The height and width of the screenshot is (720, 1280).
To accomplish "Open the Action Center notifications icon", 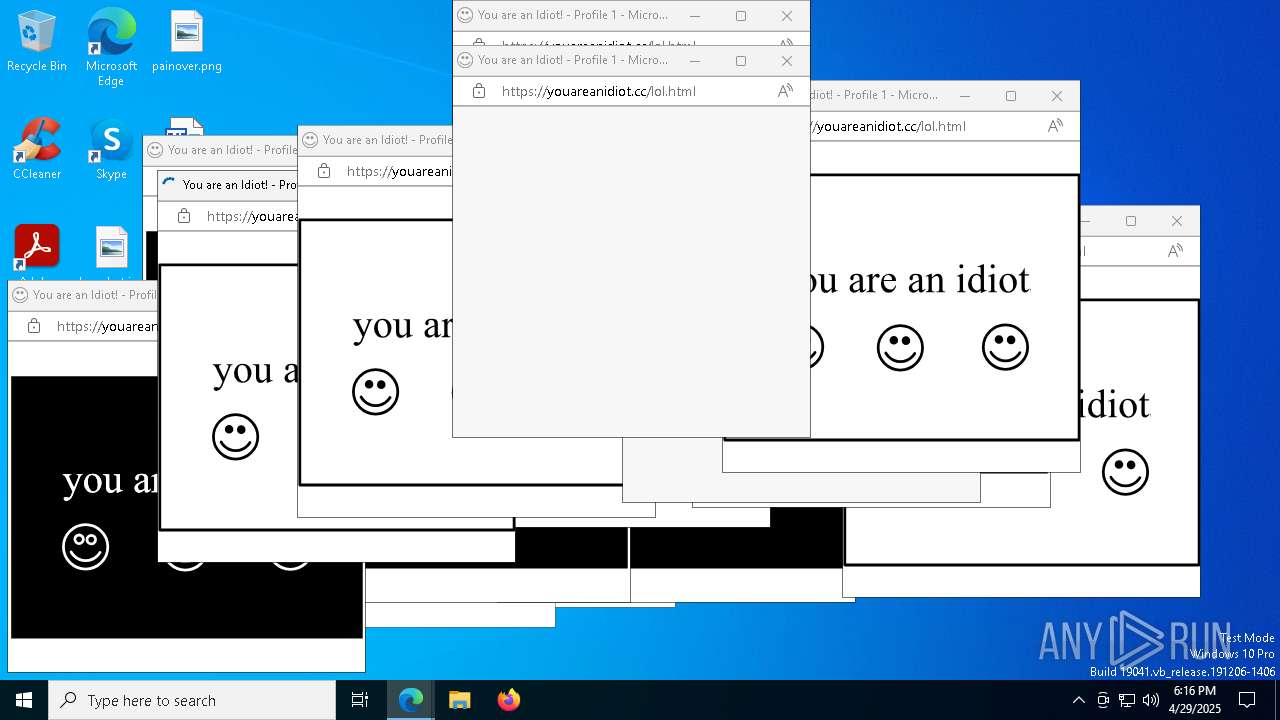I will pyautogui.click(x=1247, y=700).
